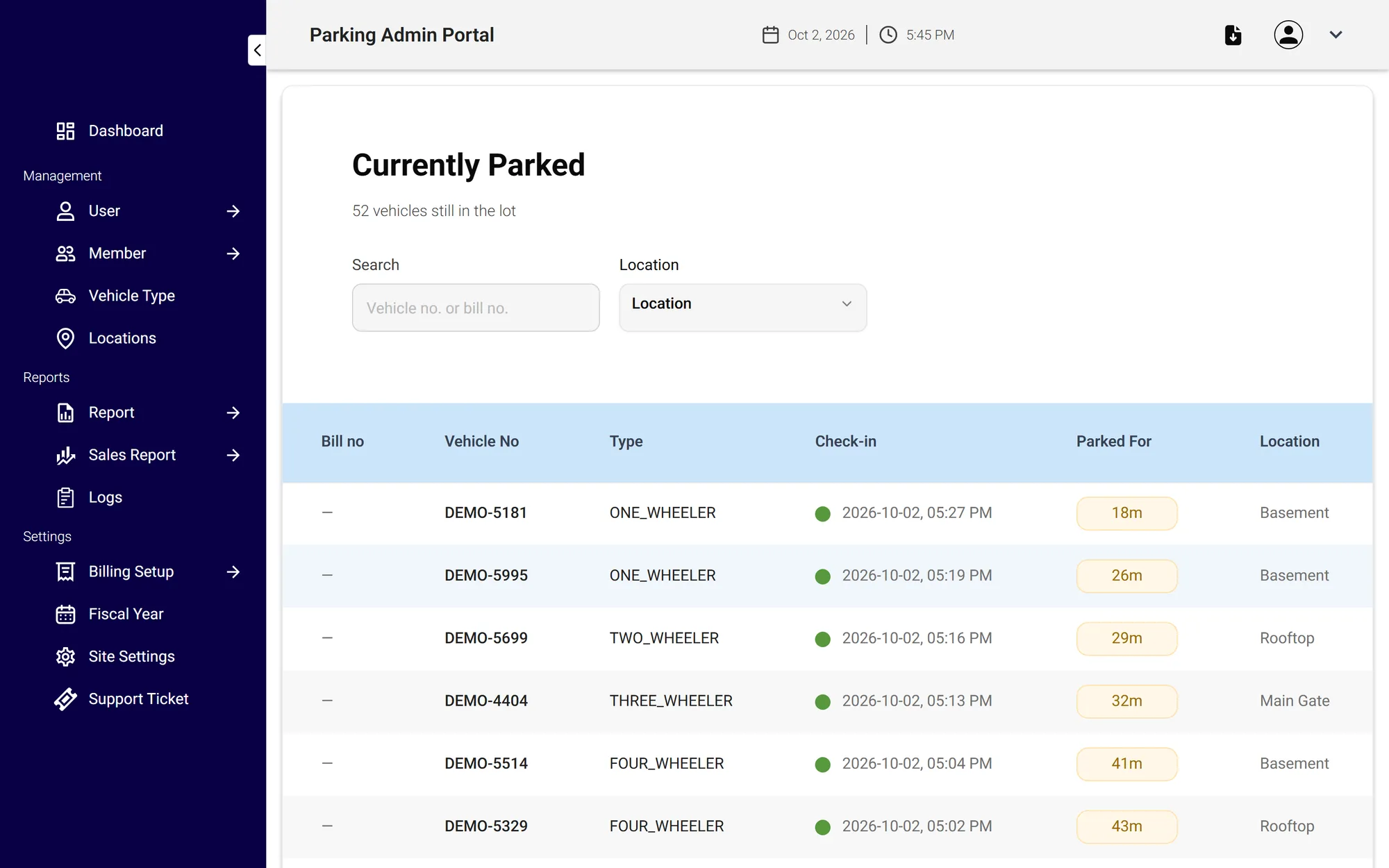This screenshot has width=1389, height=868.
Task: Expand the Billing Setup submenu arrow
Action: coord(233,571)
